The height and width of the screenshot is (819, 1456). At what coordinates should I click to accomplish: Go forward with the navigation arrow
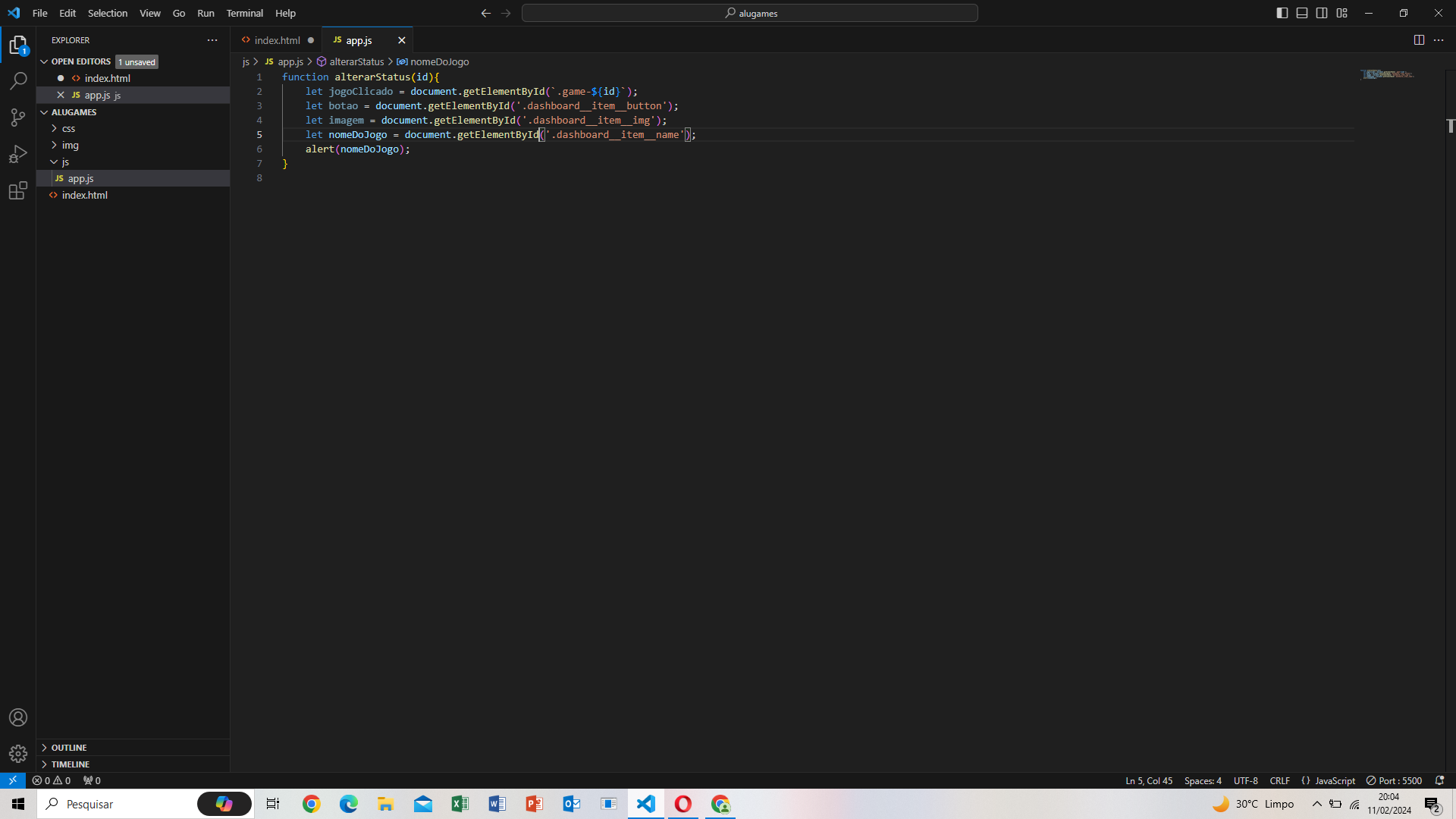[x=506, y=13]
